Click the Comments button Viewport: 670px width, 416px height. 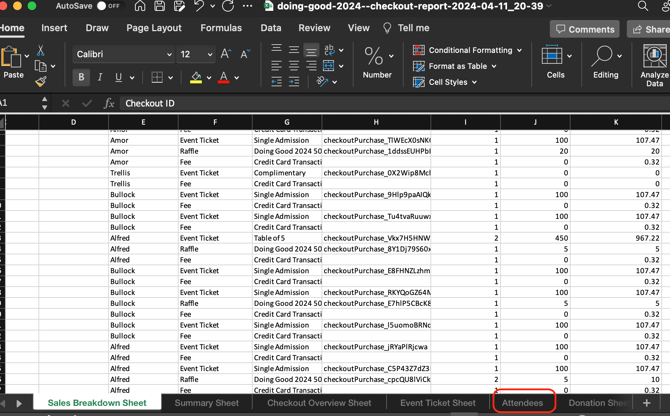tap(586, 29)
